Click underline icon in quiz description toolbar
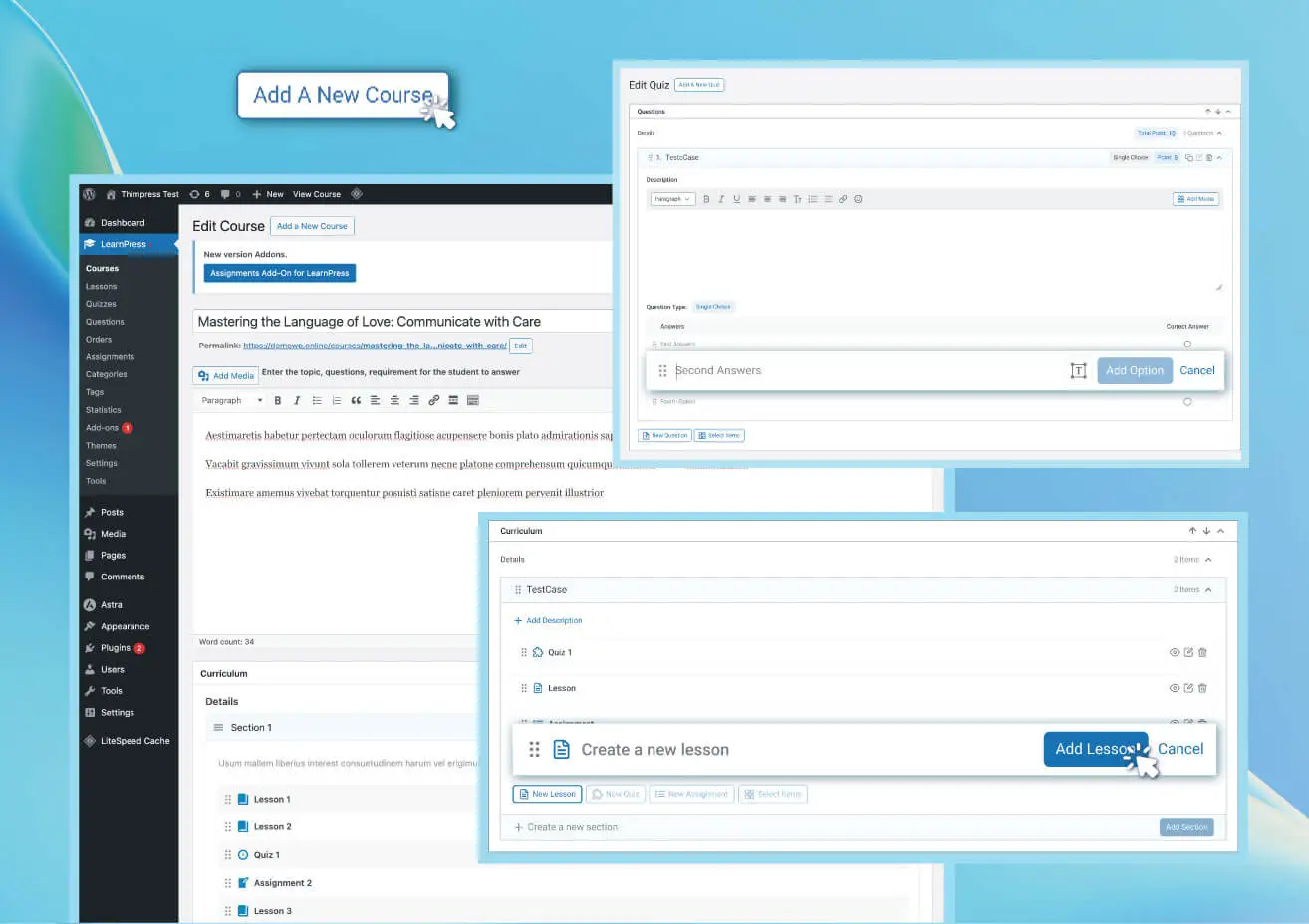 pos(736,199)
